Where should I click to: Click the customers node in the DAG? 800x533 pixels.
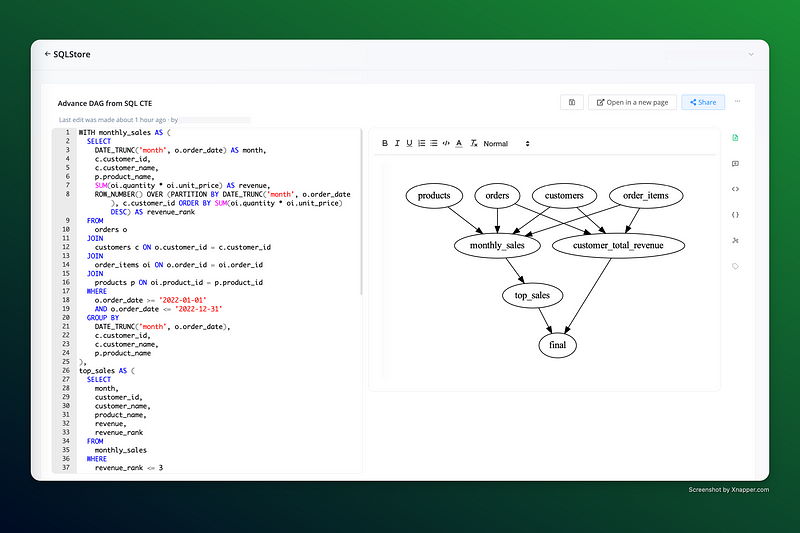[564, 196]
